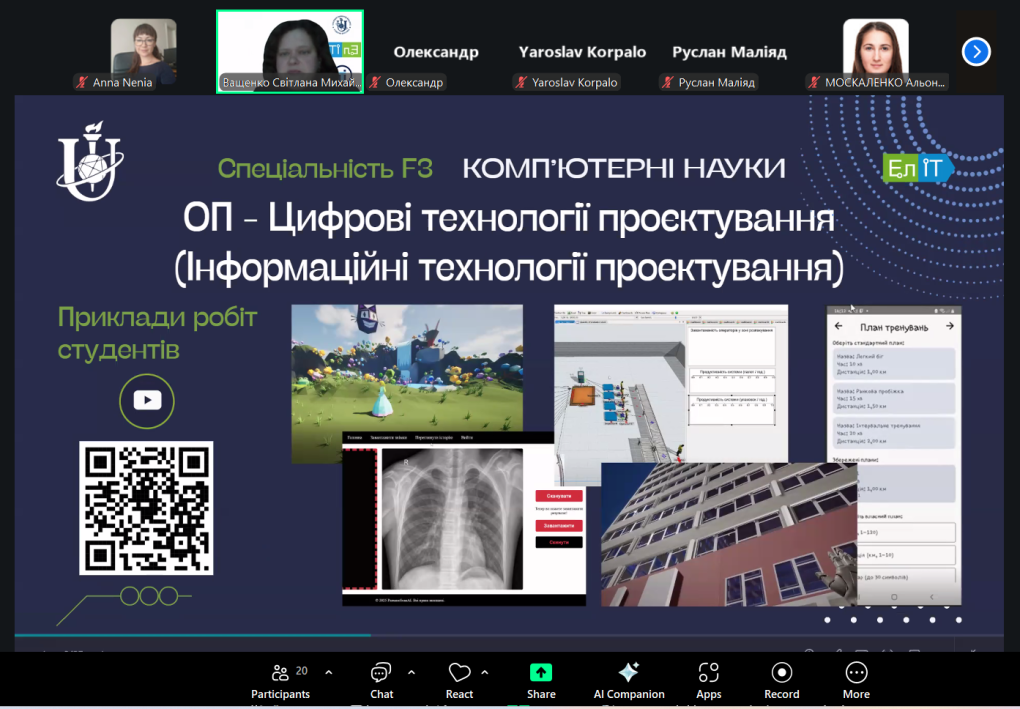Select МОСКАЛЕНКО Альона video thumbnail

point(875,51)
